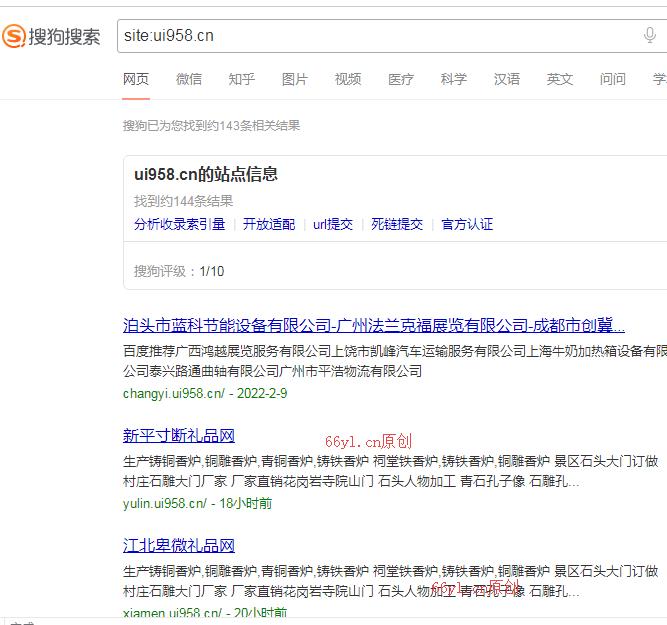The image size is (667, 625).
Task: Open the 官方认证 link
Action: [467, 224]
